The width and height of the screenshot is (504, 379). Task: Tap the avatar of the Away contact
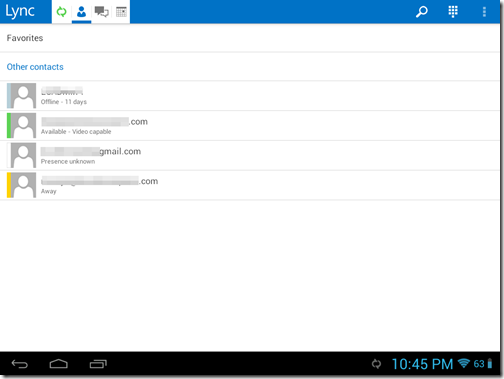(x=22, y=185)
